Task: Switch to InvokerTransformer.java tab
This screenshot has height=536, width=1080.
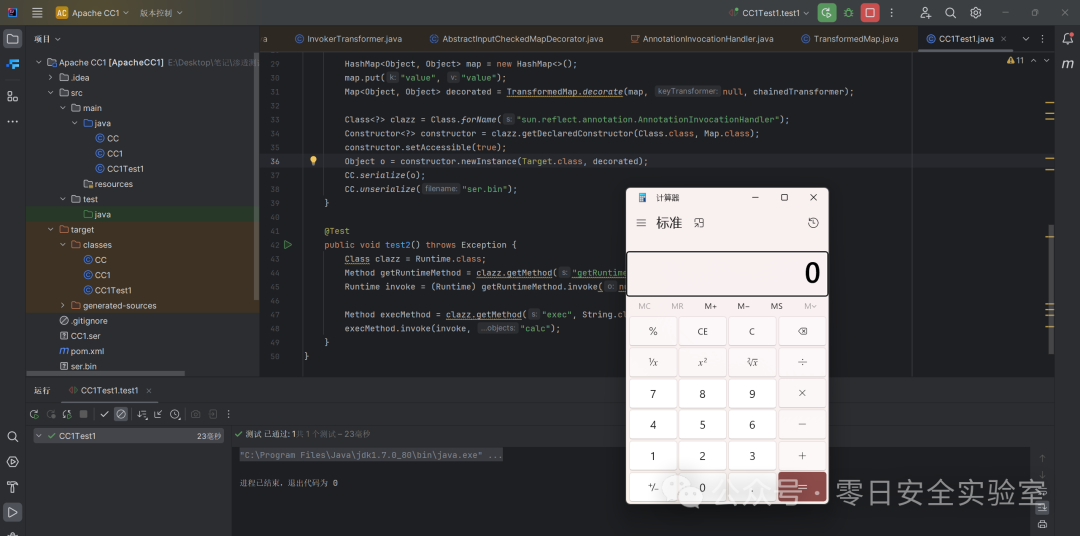Action: [x=348, y=39]
